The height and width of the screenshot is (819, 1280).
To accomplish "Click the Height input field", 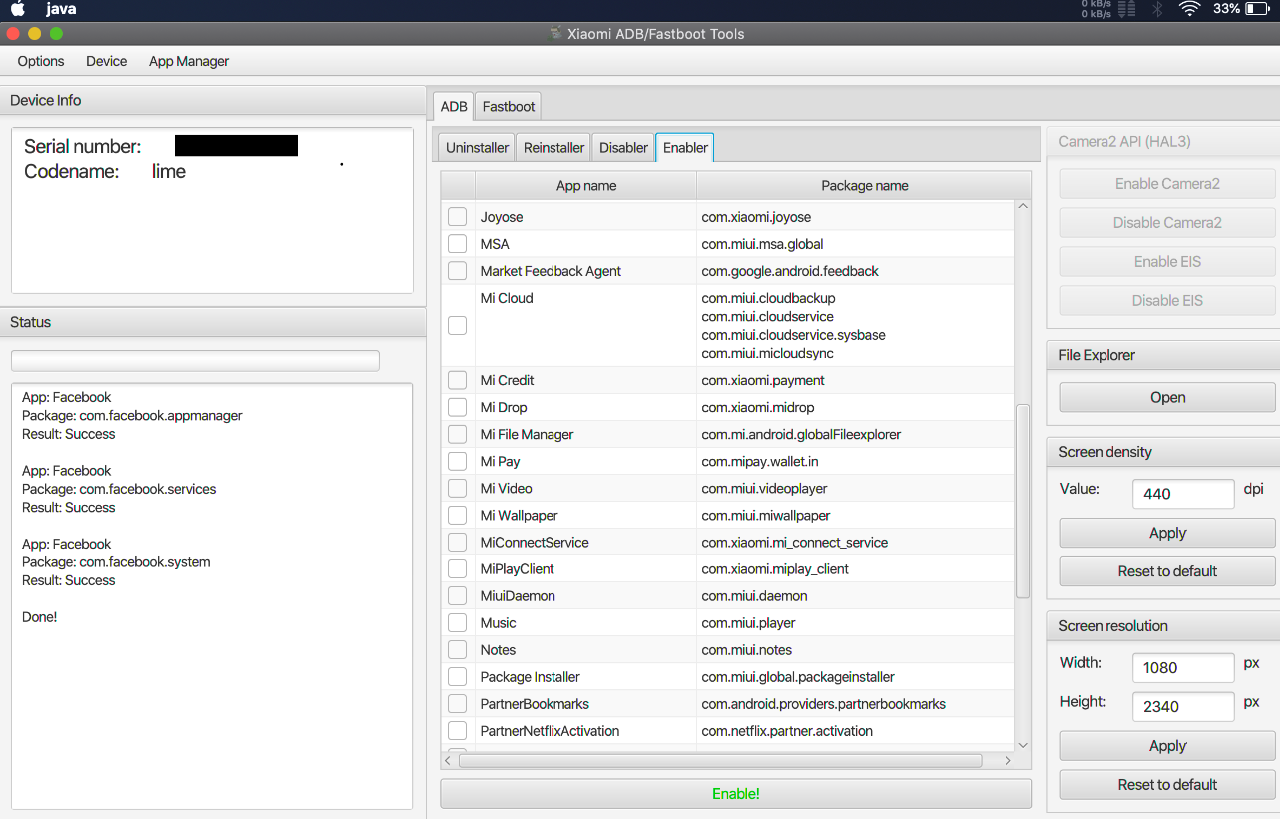I will 1183,706.
